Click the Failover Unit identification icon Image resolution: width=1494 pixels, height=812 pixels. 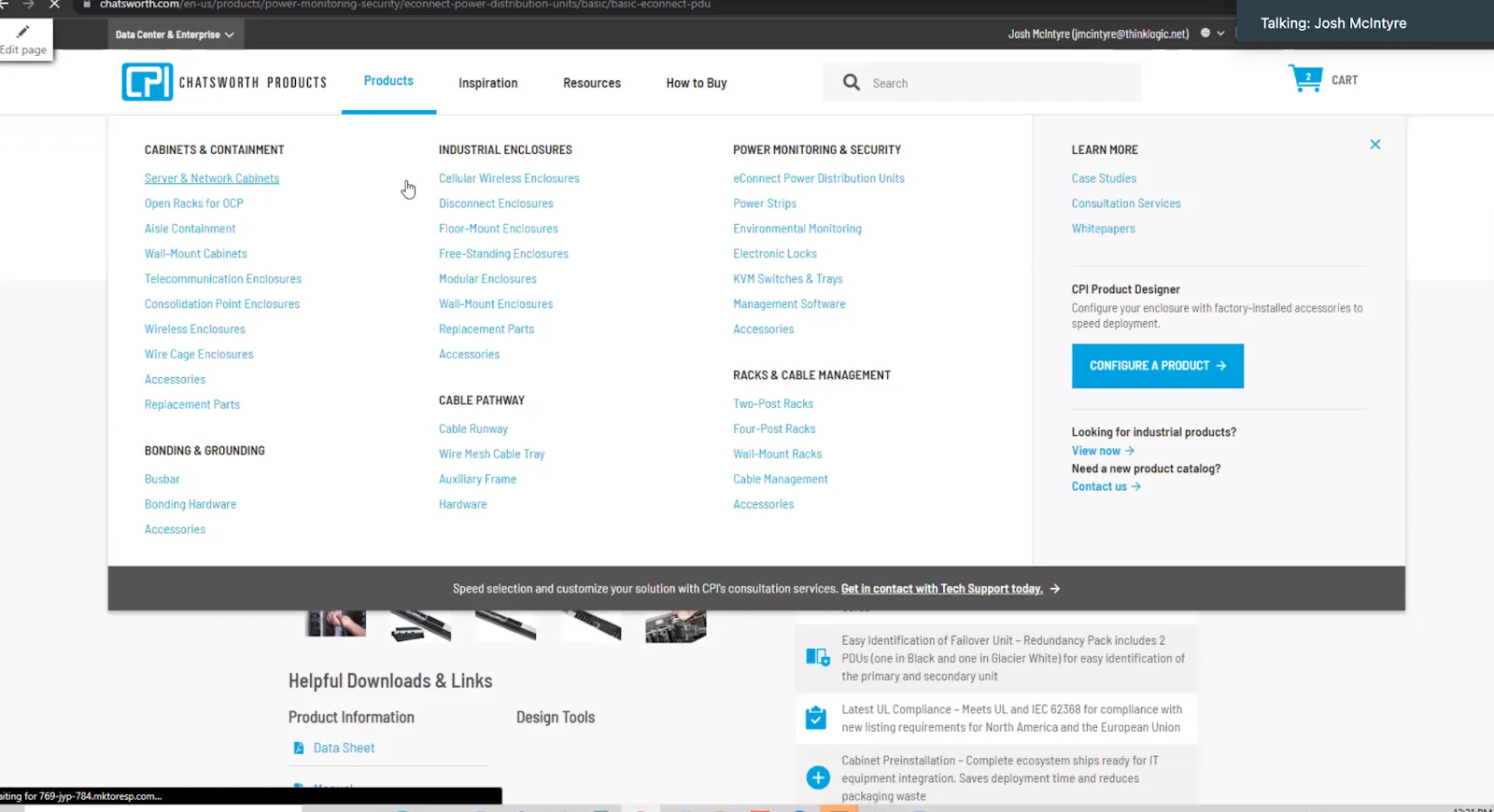coord(818,657)
